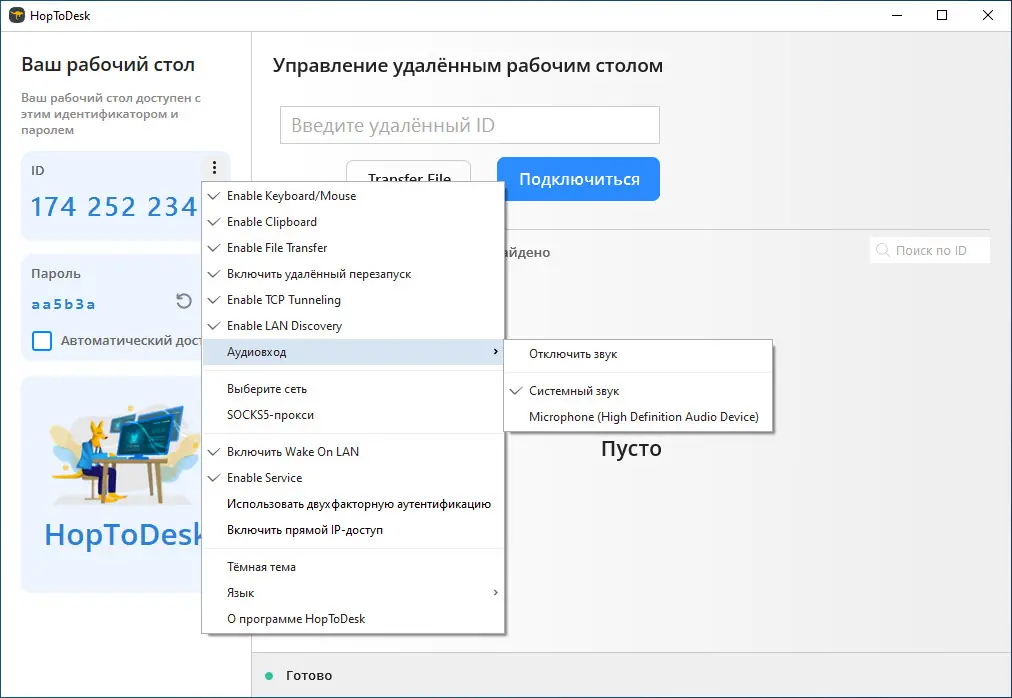Click the ID number 174 252 234
1012x698 pixels.
[x=114, y=207]
